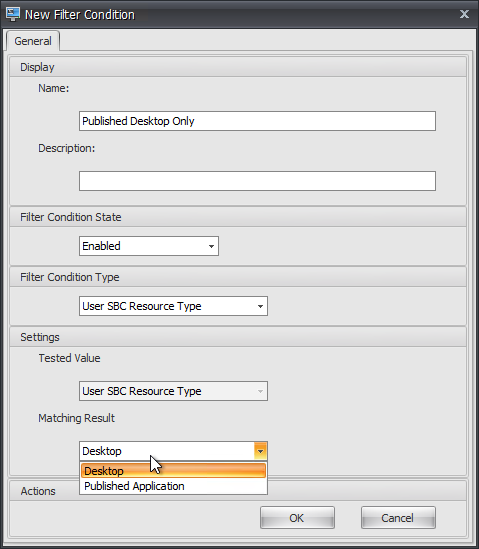The width and height of the screenshot is (479, 549).
Task: Click the Settings section header
Action: 238,337
